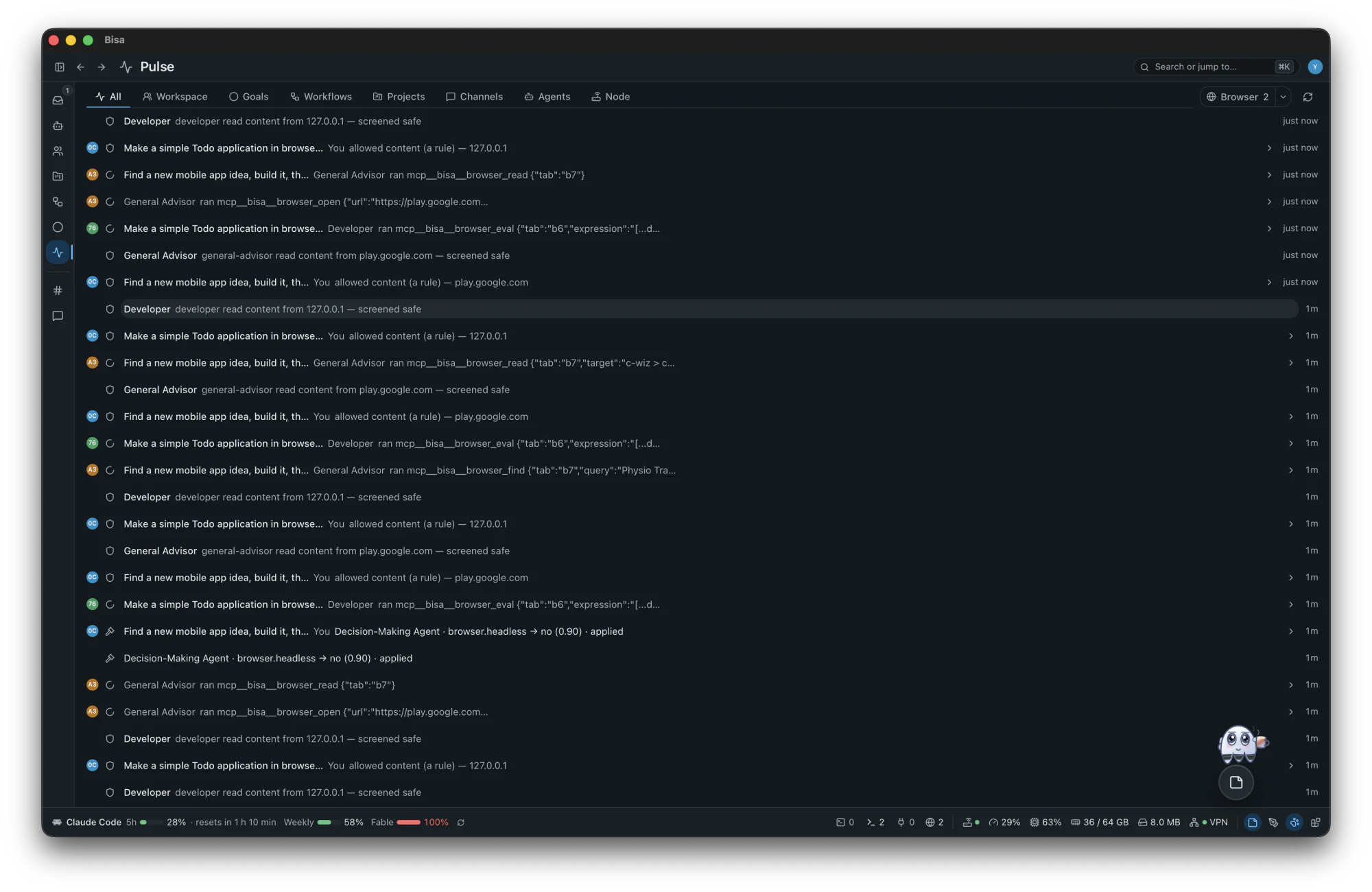
Task: Click the green 76 avatar on the just-now browser_eval row
Action: [x=92, y=228]
